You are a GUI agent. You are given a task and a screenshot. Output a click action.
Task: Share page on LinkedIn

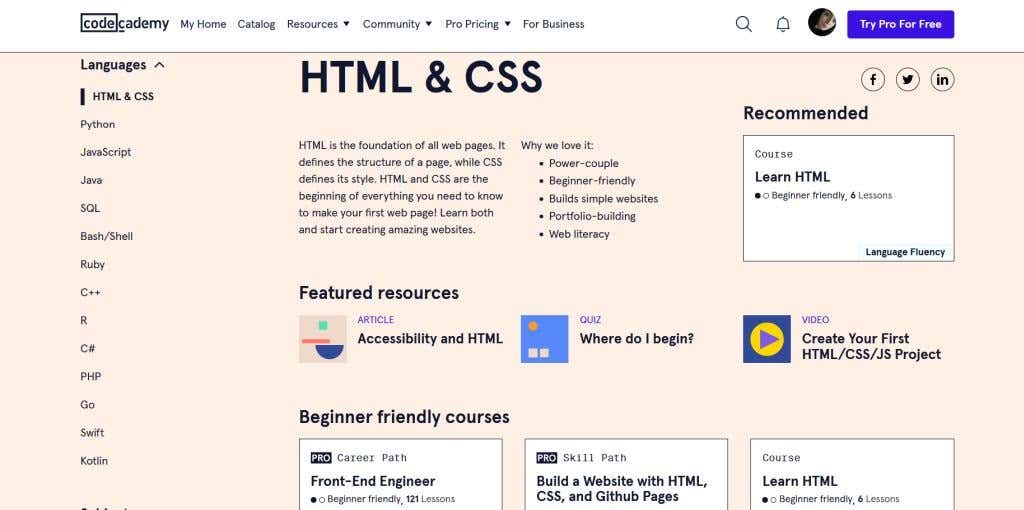pyautogui.click(x=942, y=80)
